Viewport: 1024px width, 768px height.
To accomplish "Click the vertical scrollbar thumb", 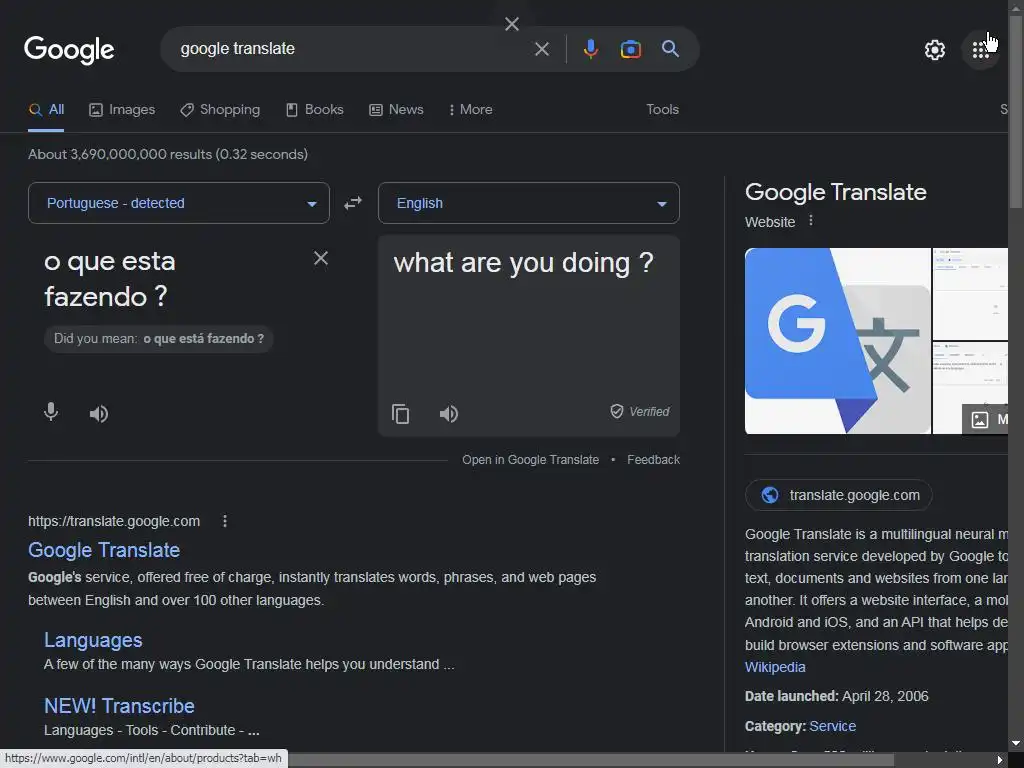I will 1016,112.
